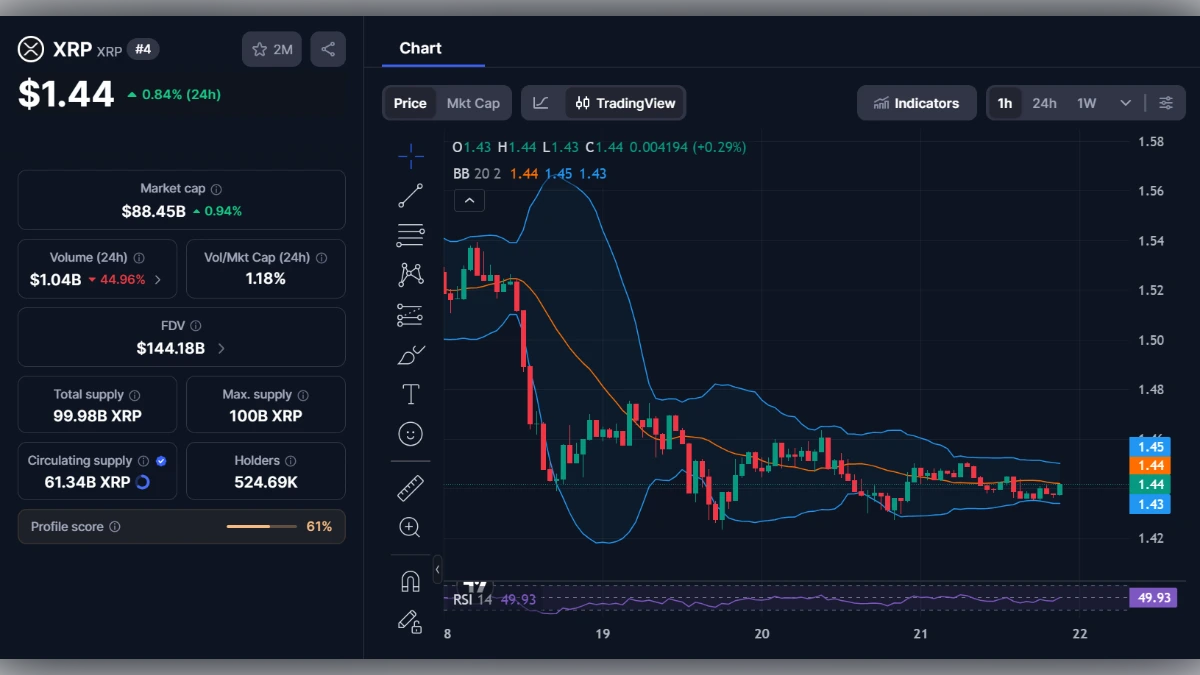Image resolution: width=1200 pixels, height=675 pixels.
Task: Enable magnet mode in drawing toolbar
Action: 410,579
